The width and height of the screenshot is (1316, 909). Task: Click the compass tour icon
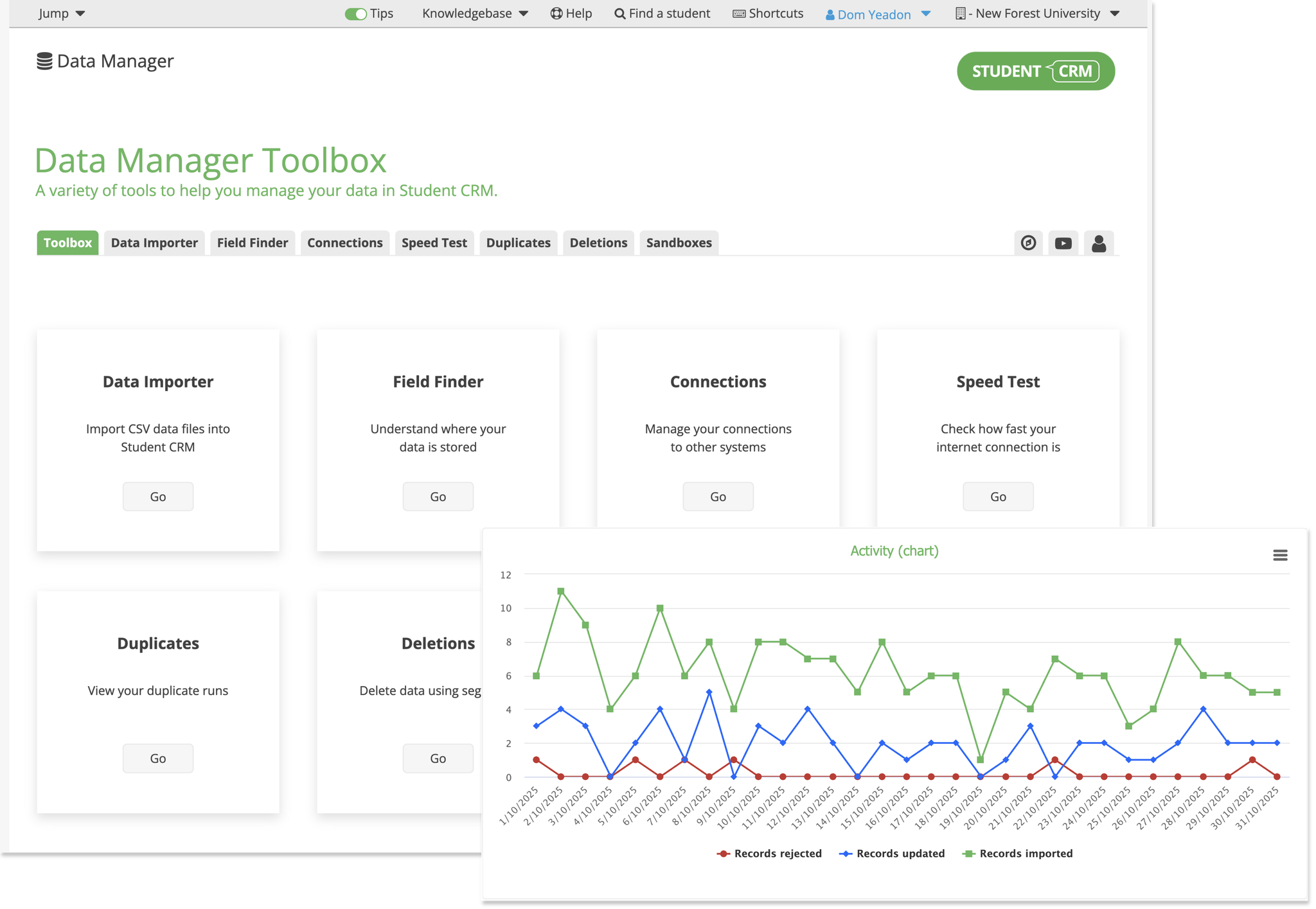point(1028,243)
